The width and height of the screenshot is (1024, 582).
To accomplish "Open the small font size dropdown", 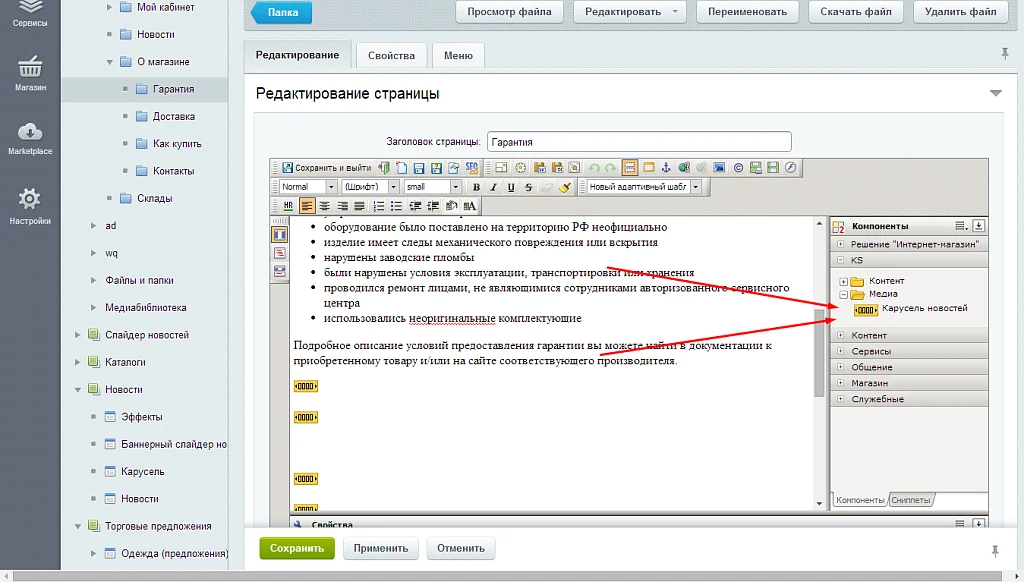I will tap(432, 187).
